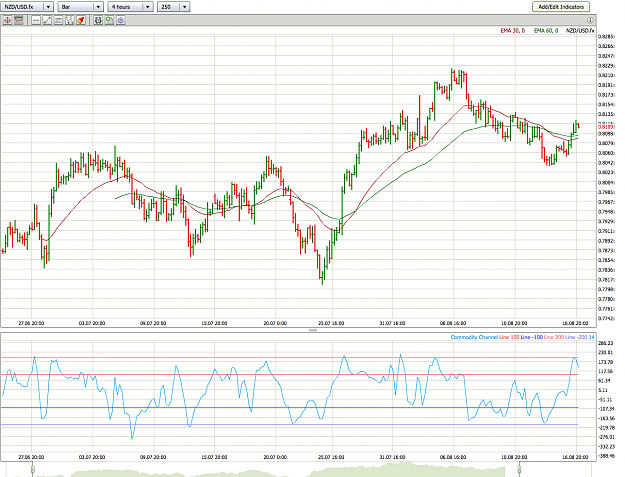Click the Line 200 legend label
625x477 pixels.
coord(554,337)
